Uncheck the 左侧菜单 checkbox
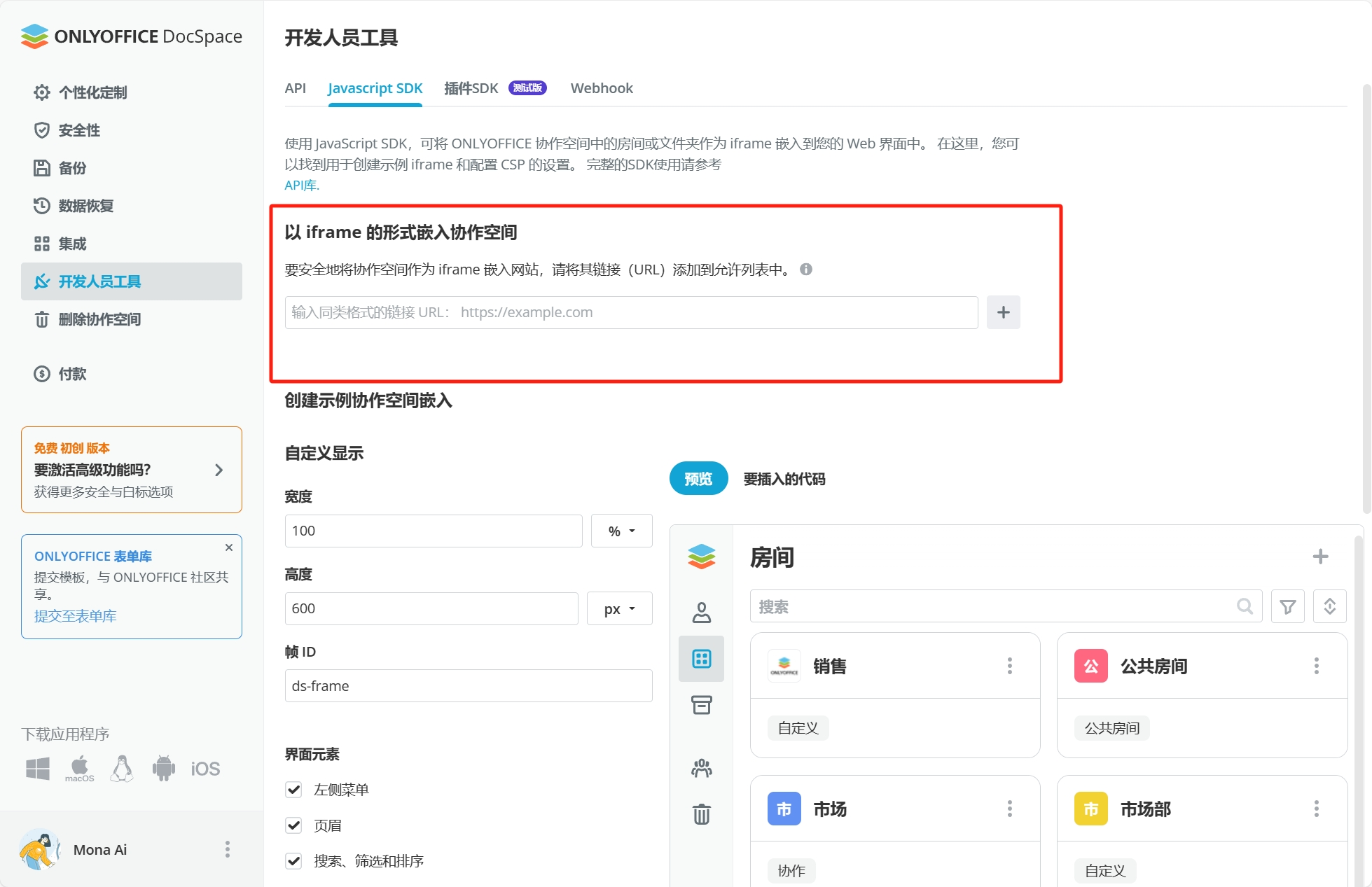The image size is (1372, 887). click(x=294, y=790)
